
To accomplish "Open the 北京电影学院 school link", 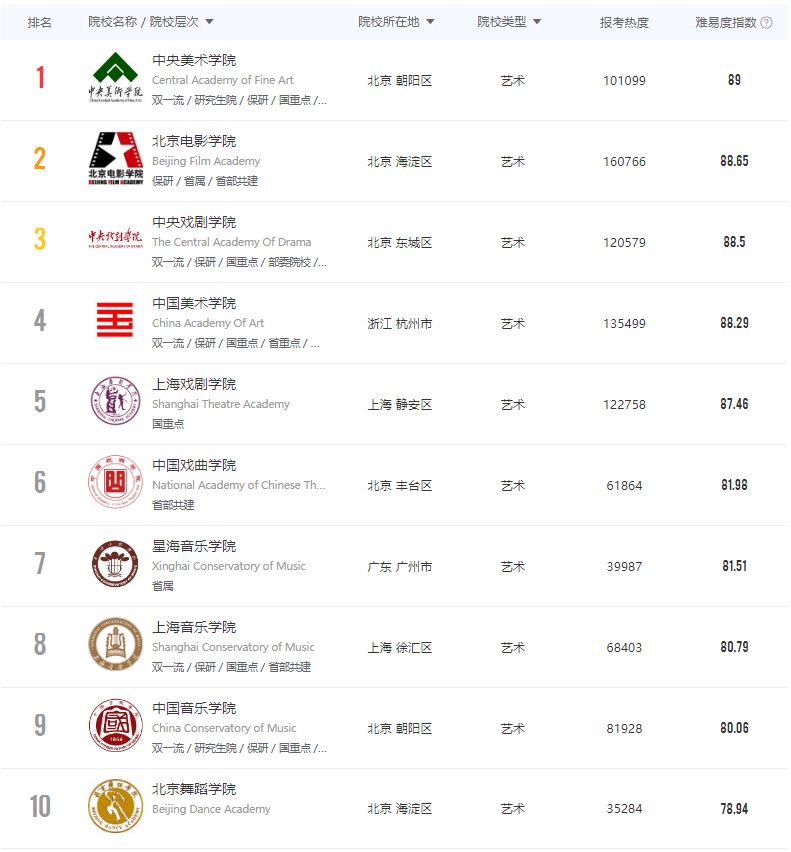I will click(194, 141).
